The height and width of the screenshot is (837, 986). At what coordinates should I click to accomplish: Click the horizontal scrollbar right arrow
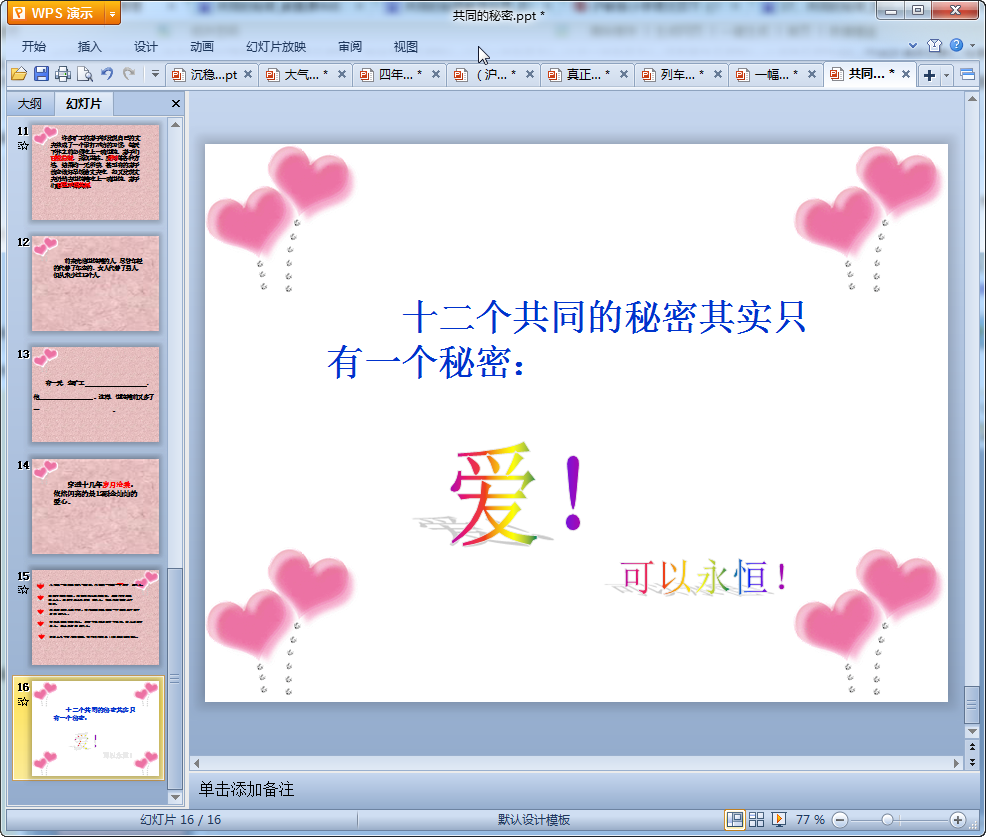tap(956, 763)
